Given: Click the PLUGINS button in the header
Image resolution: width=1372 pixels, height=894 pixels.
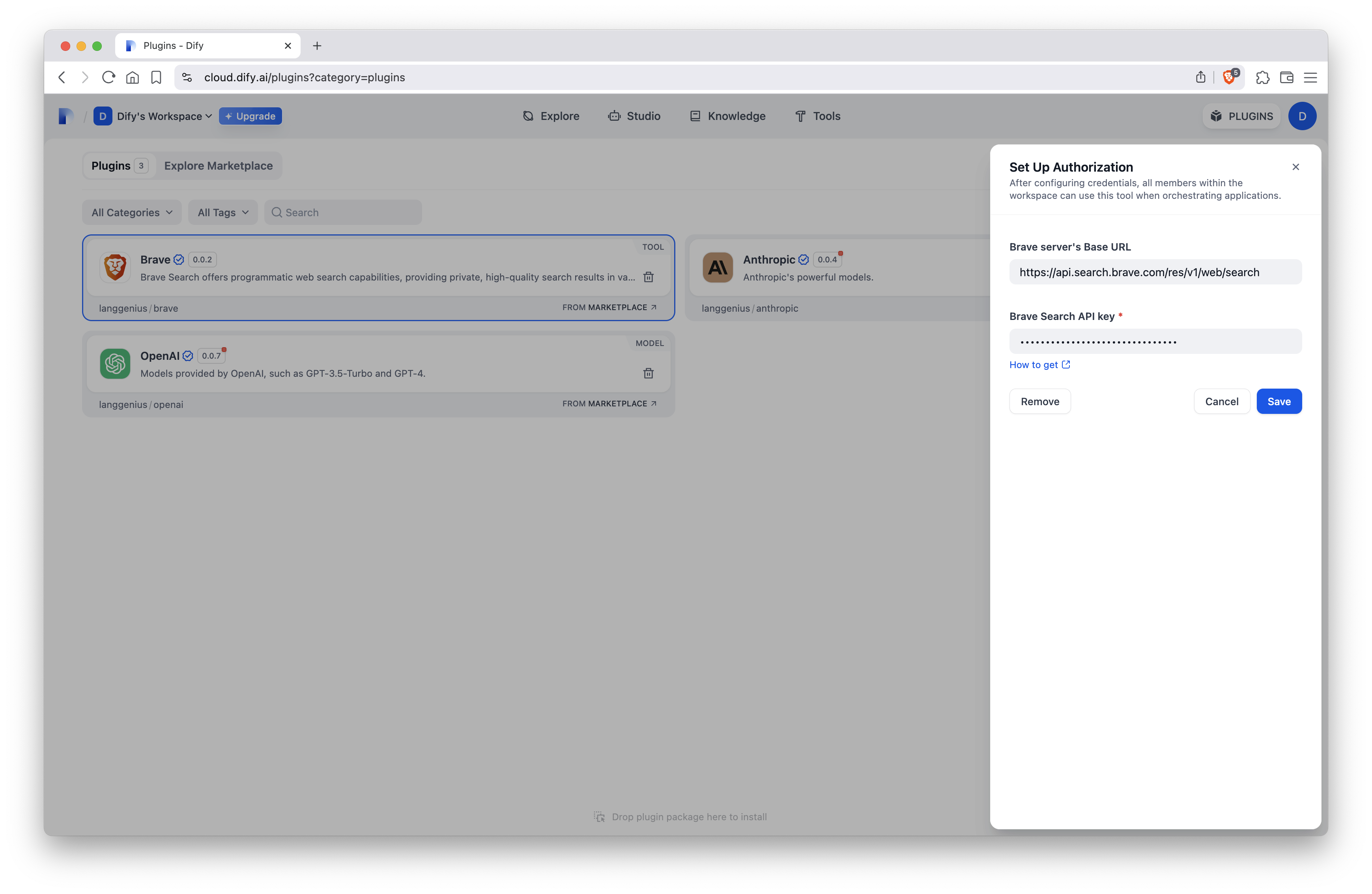Looking at the screenshot, I should (1241, 116).
